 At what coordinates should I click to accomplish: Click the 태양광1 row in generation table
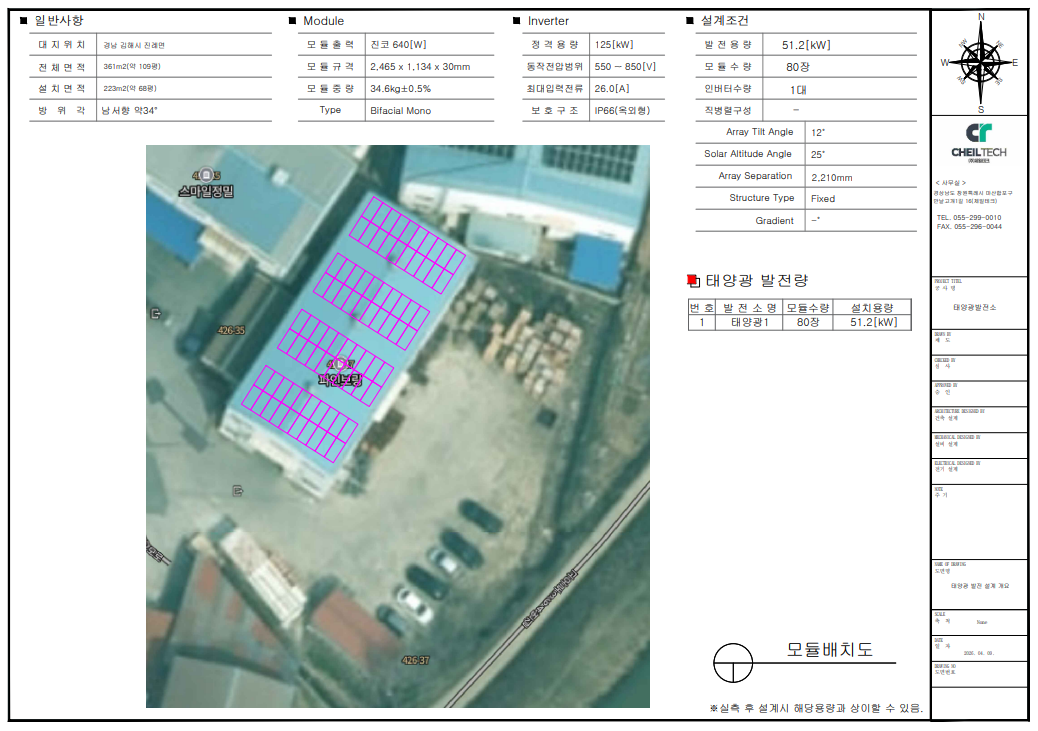[753, 322]
